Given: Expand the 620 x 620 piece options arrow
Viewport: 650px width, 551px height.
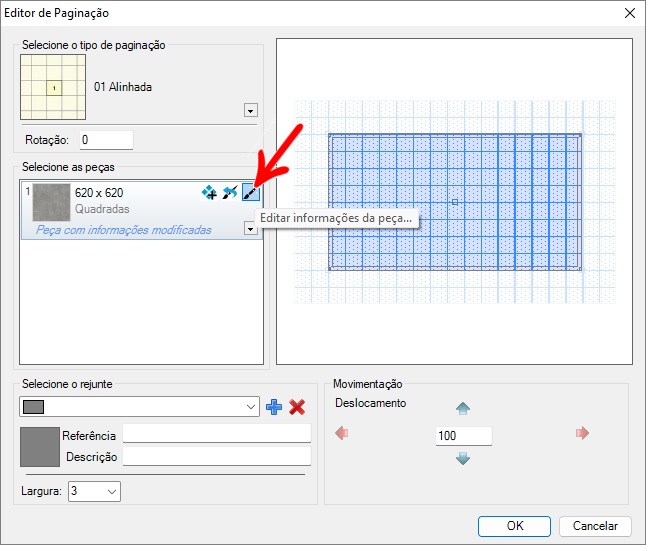Looking at the screenshot, I should pyautogui.click(x=251, y=229).
